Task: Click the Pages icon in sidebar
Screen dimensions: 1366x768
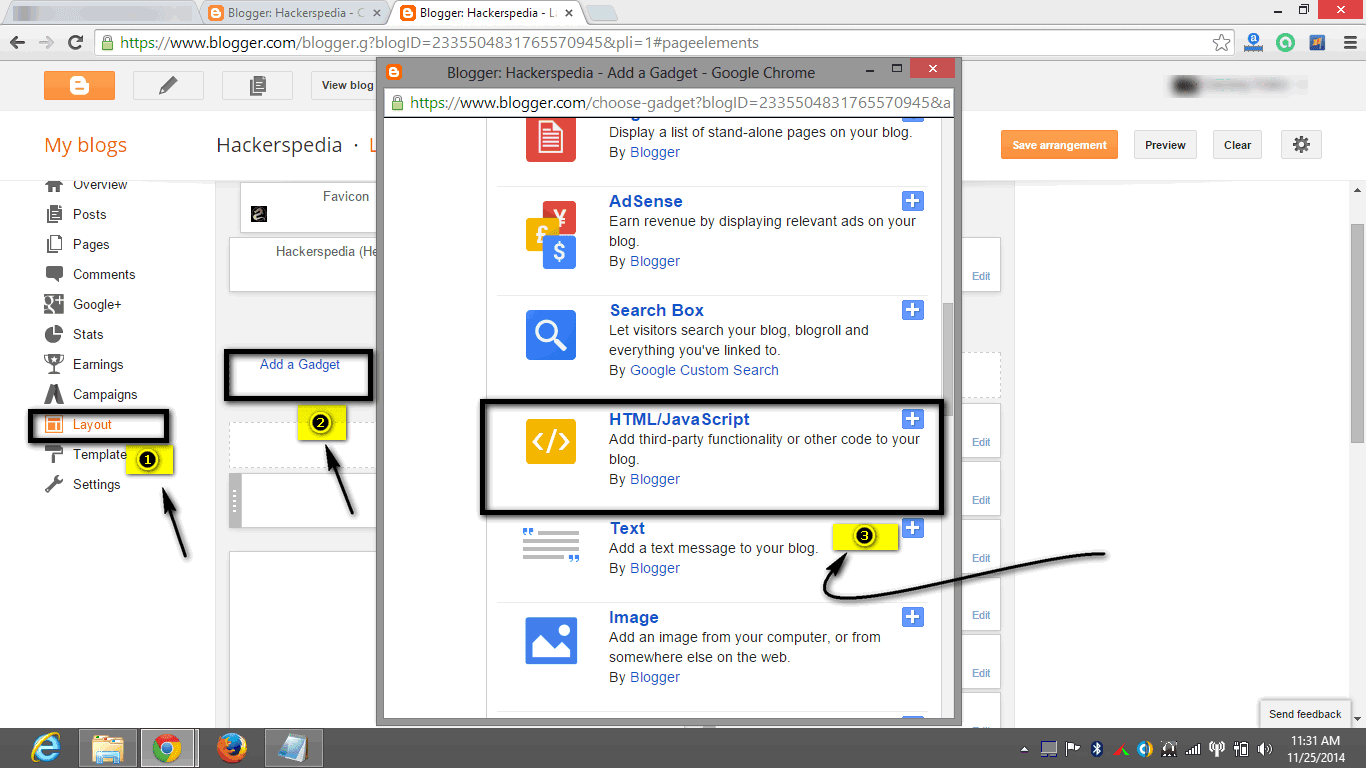Action: click(x=54, y=244)
